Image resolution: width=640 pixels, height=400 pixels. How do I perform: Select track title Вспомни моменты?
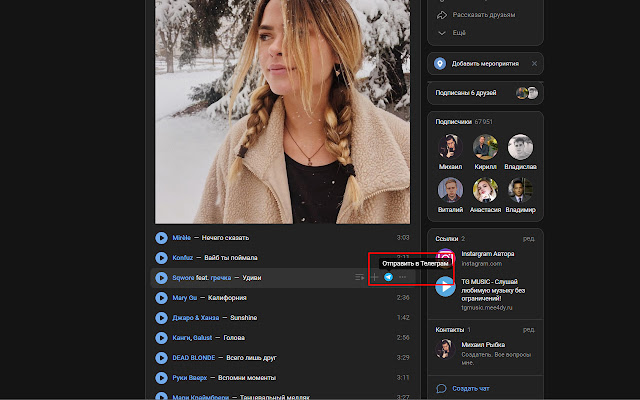click(x=247, y=378)
